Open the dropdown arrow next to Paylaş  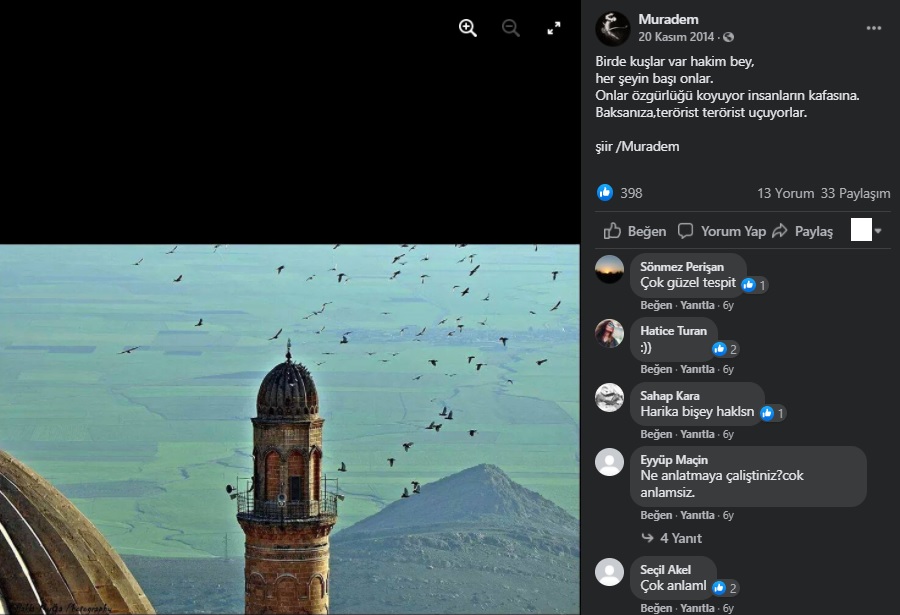[x=878, y=231]
